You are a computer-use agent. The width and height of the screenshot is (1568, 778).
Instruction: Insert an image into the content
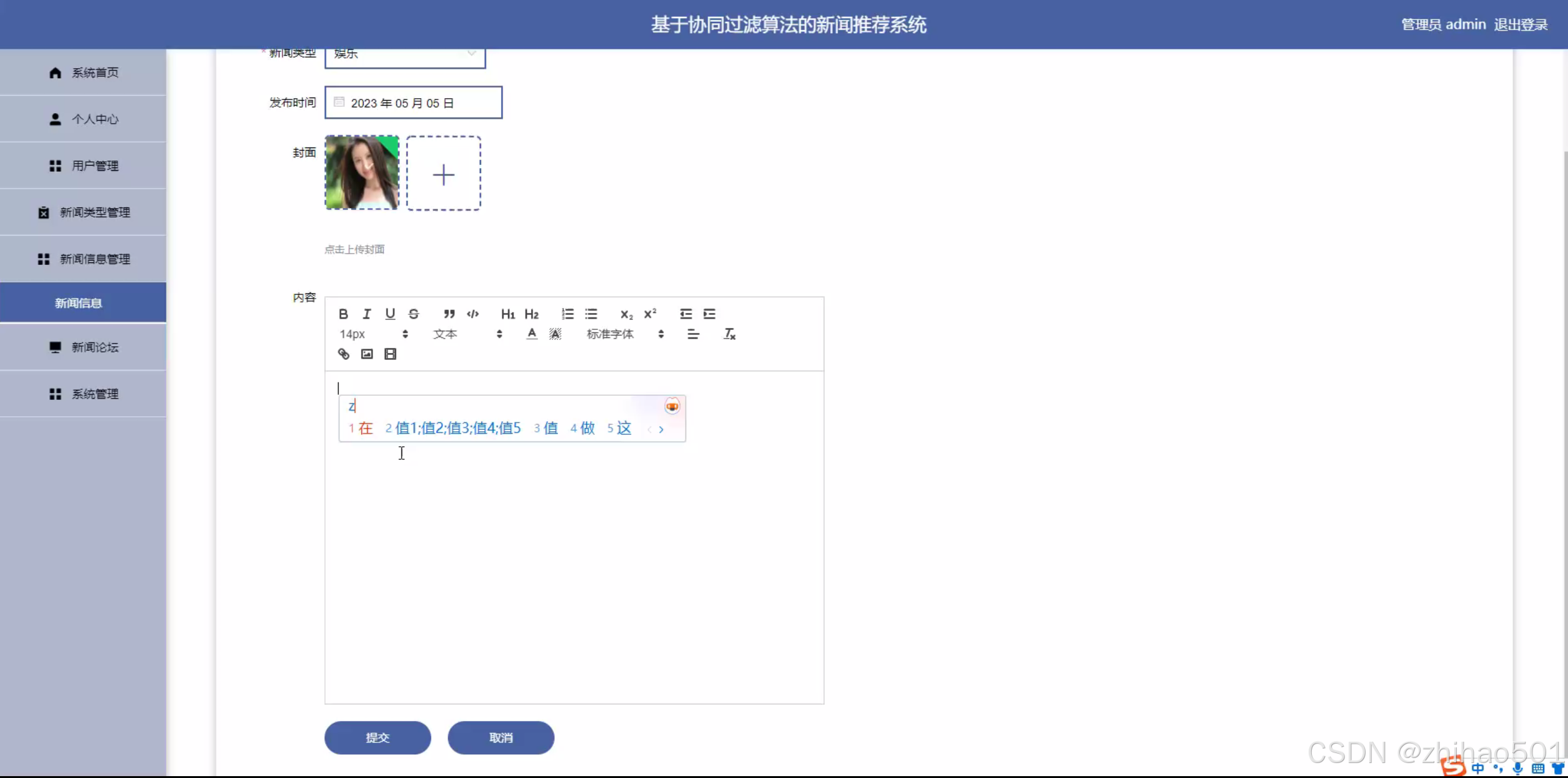click(367, 354)
